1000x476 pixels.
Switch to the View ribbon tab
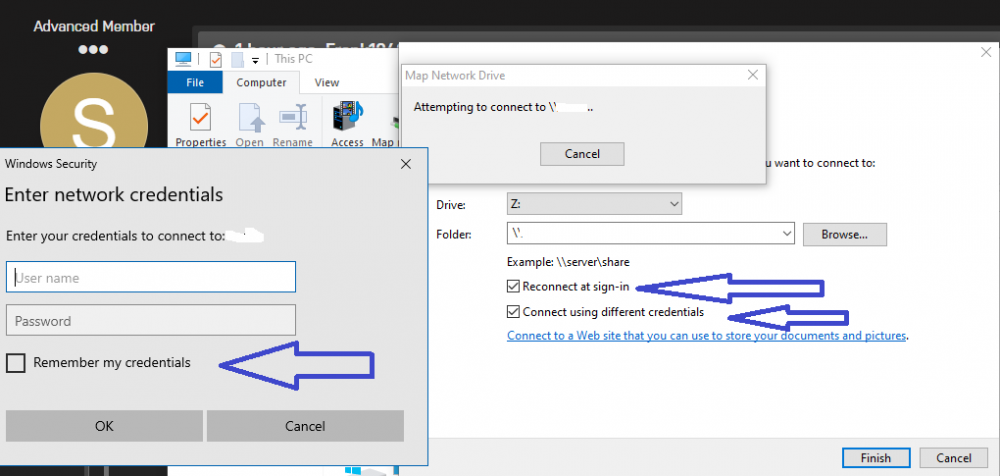[x=327, y=82]
